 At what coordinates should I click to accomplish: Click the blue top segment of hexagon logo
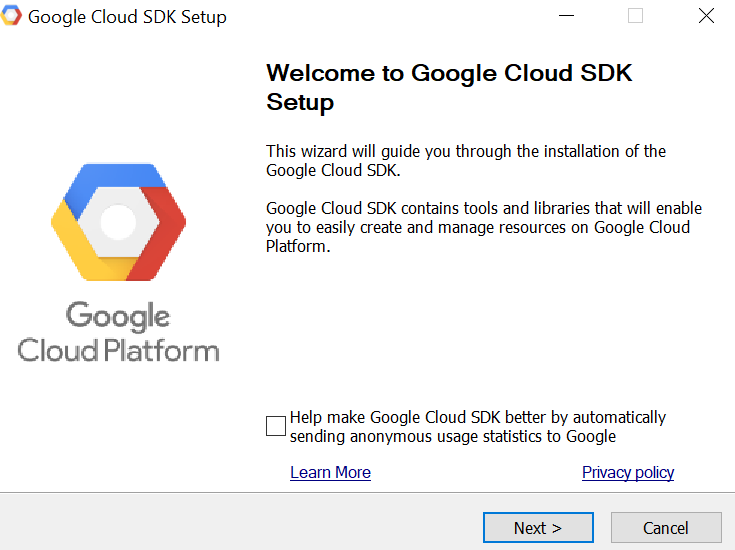[x=117, y=178]
